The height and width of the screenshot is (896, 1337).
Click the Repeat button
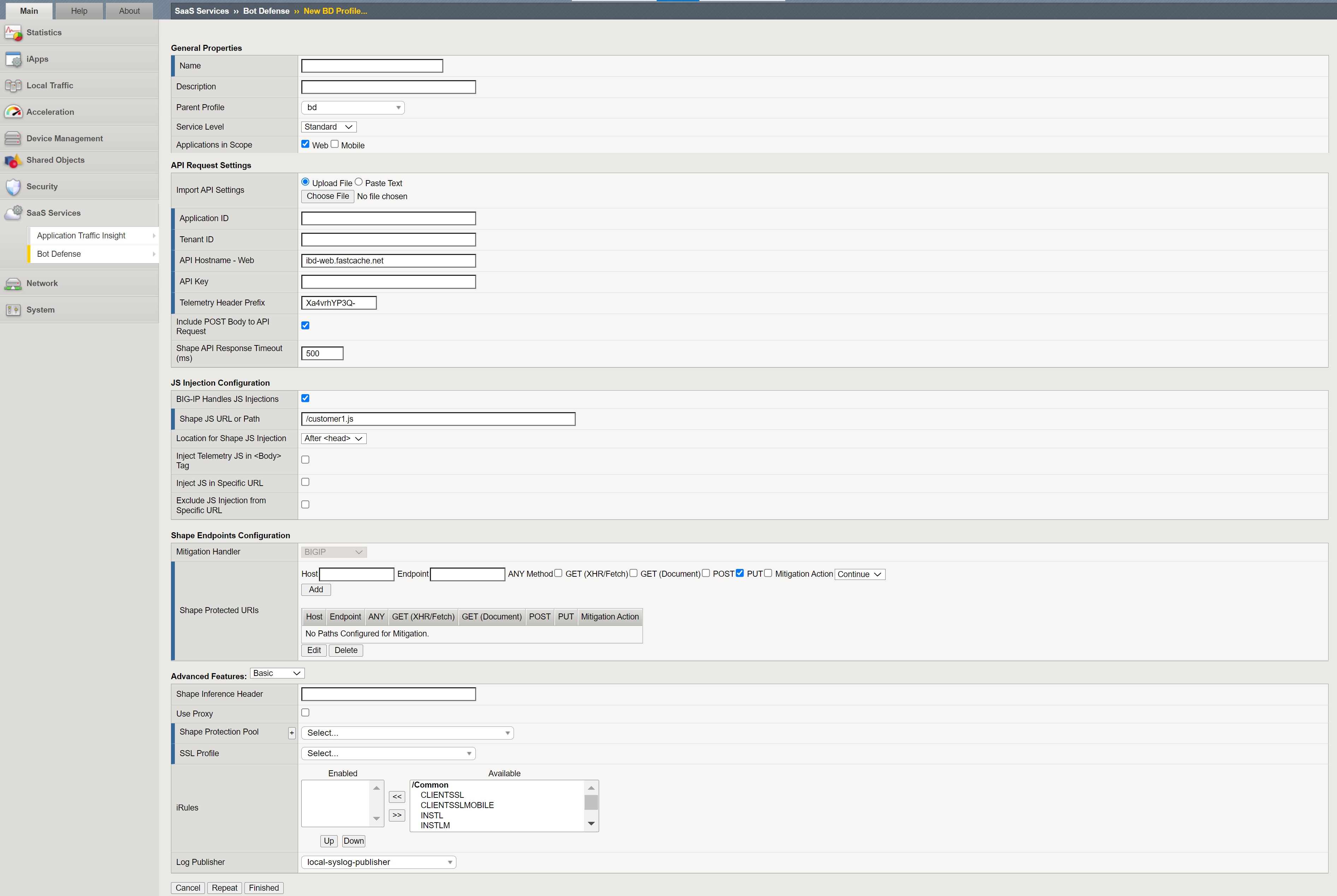[x=225, y=888]
